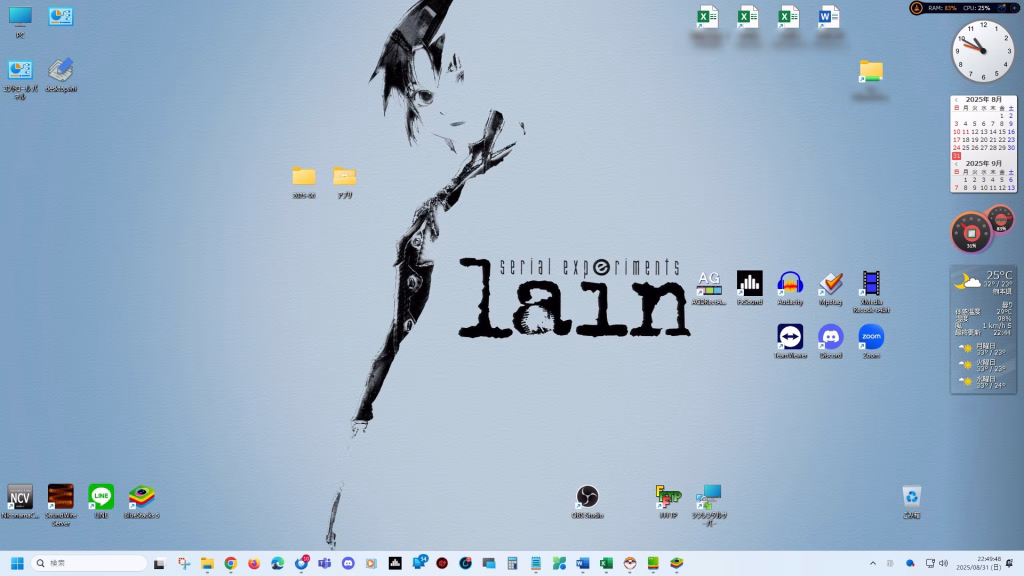Screen dimensions: 1024x576
Task: Open the Audacity desktop shortcut
Action: 790,288
